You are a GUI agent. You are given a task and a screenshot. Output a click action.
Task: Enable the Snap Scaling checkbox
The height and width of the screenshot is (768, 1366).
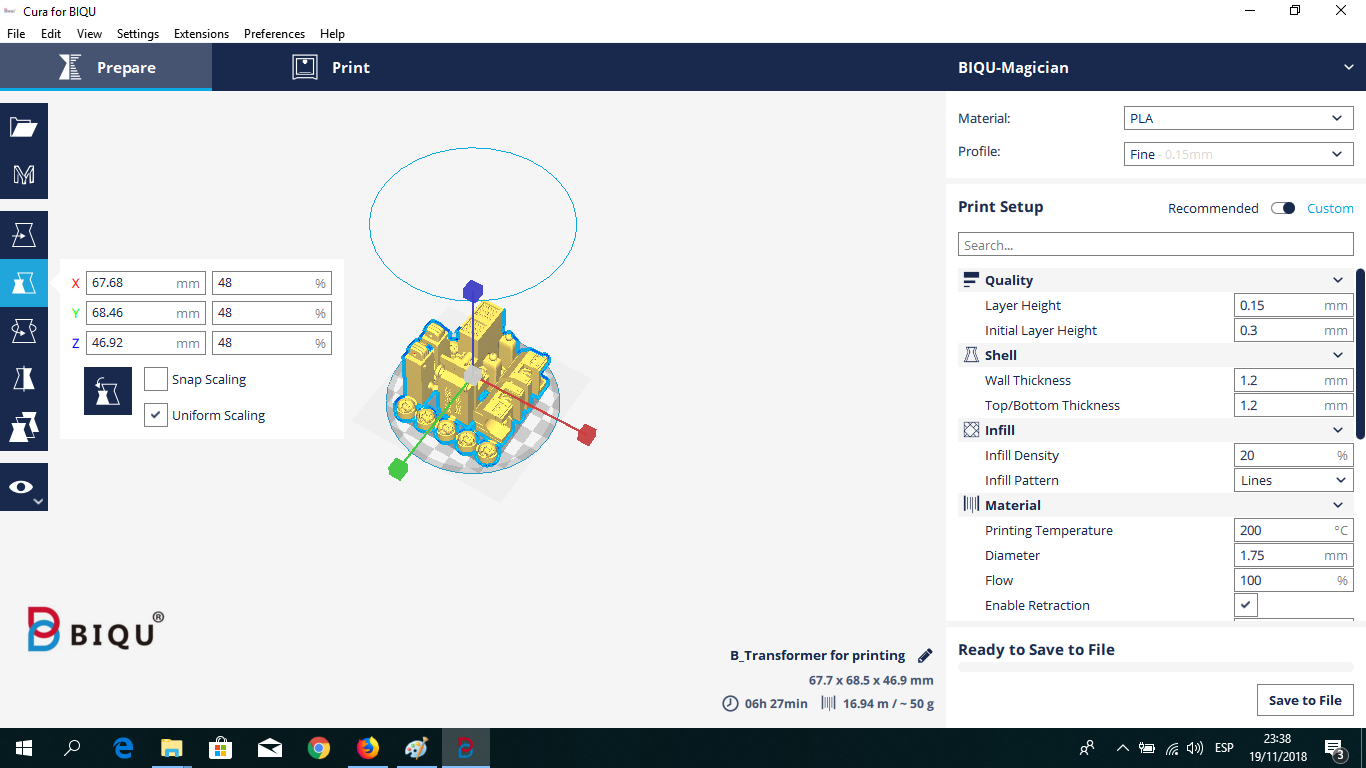(x=155, y=379)
